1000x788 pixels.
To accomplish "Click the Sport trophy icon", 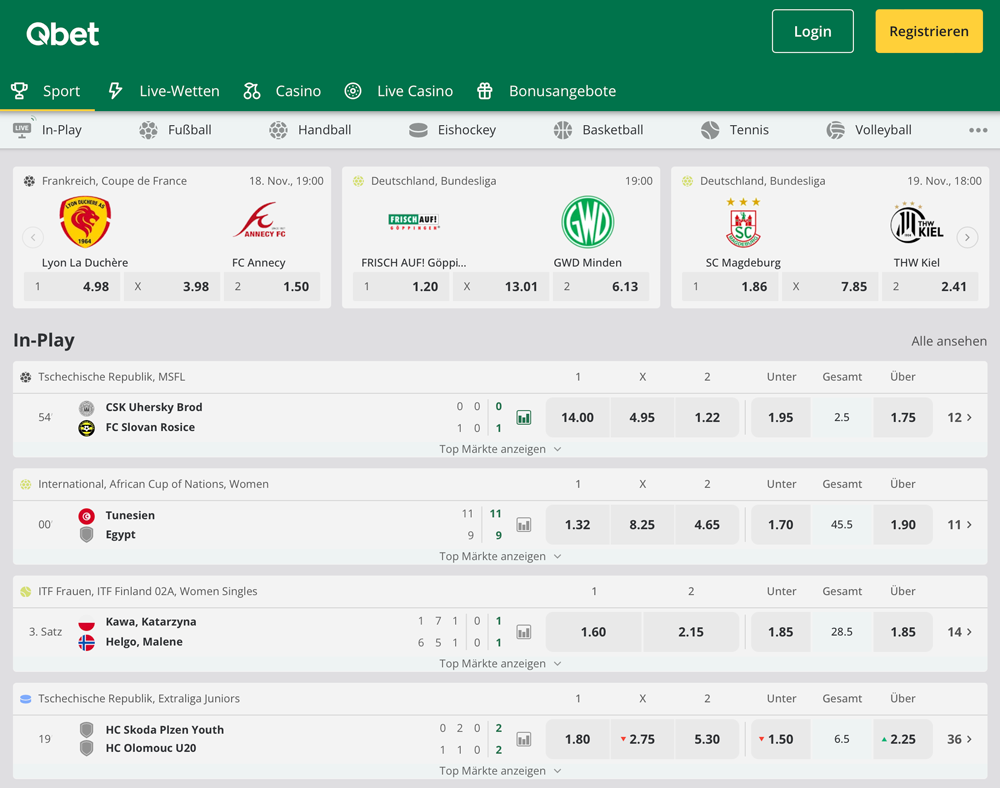I will pos(20,91).
